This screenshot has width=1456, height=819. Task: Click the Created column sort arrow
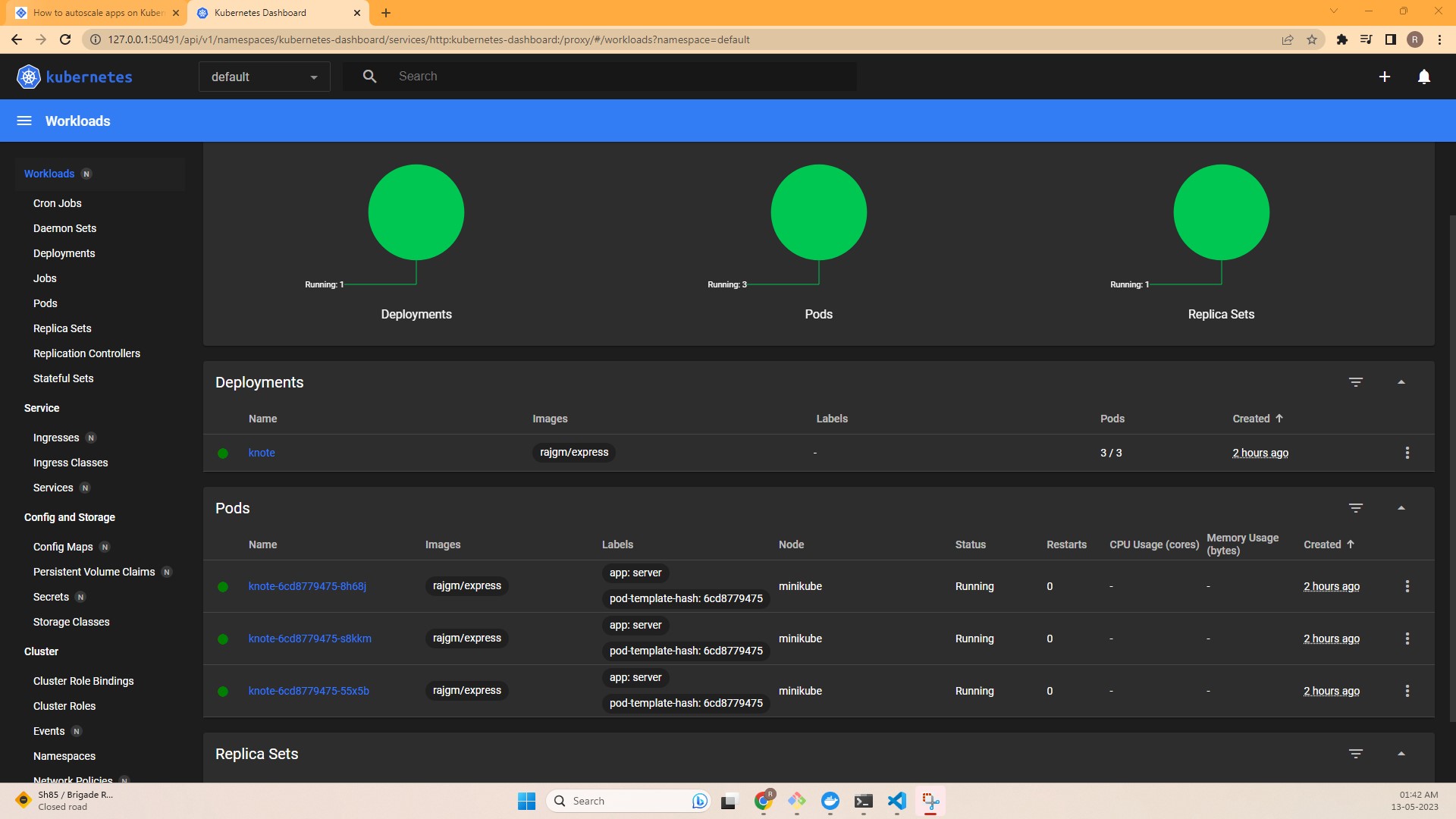tap(1279, 418)
